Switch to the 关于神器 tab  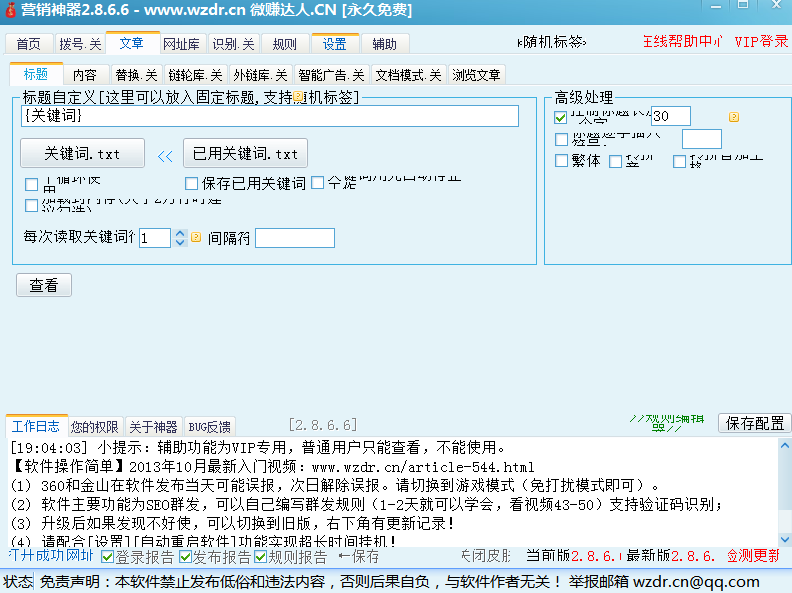tap(154, 427)
